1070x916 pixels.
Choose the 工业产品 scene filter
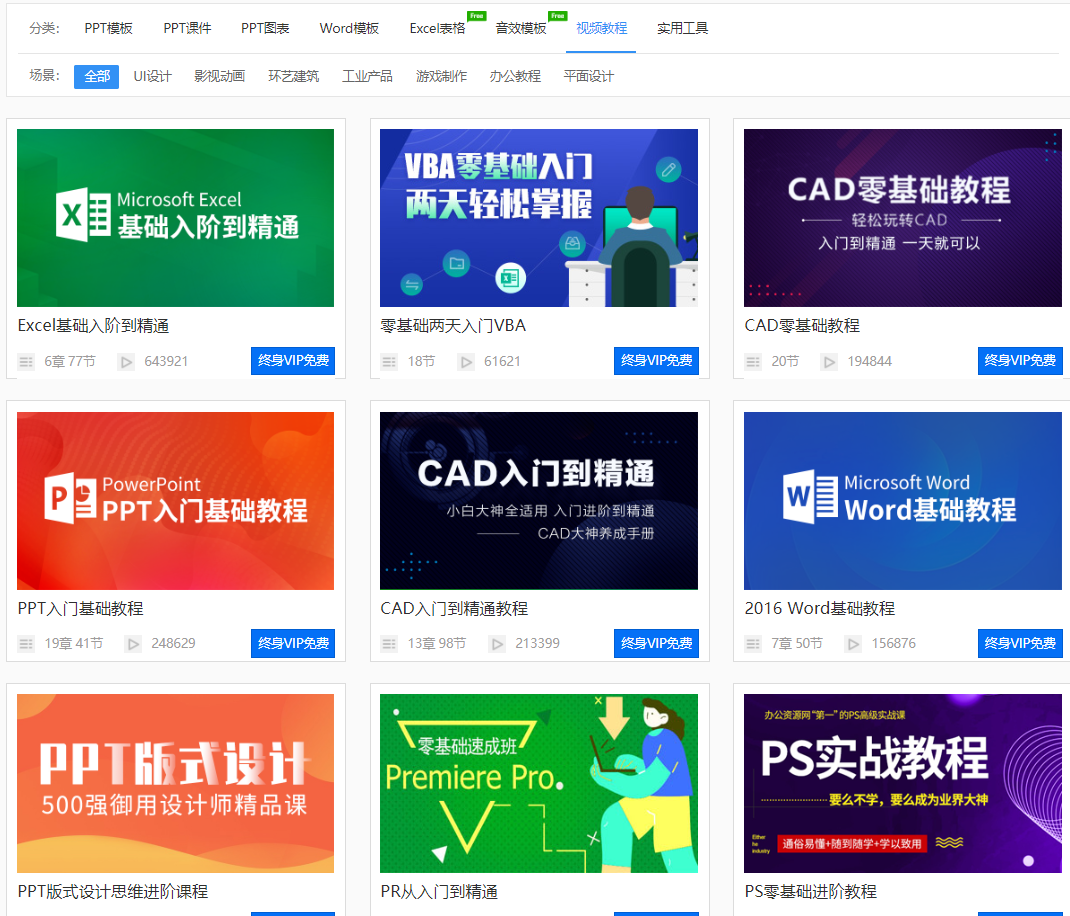[x=367, y=76]
